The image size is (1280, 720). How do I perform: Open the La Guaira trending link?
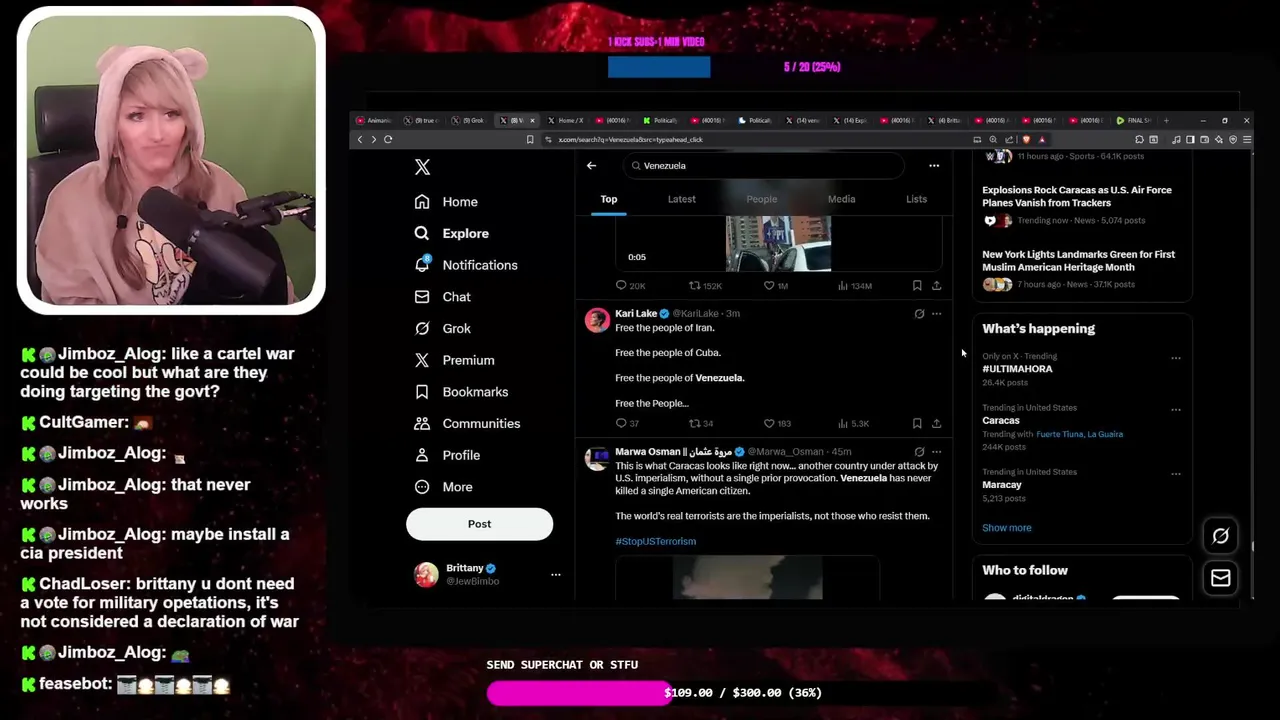[1103, 434]
